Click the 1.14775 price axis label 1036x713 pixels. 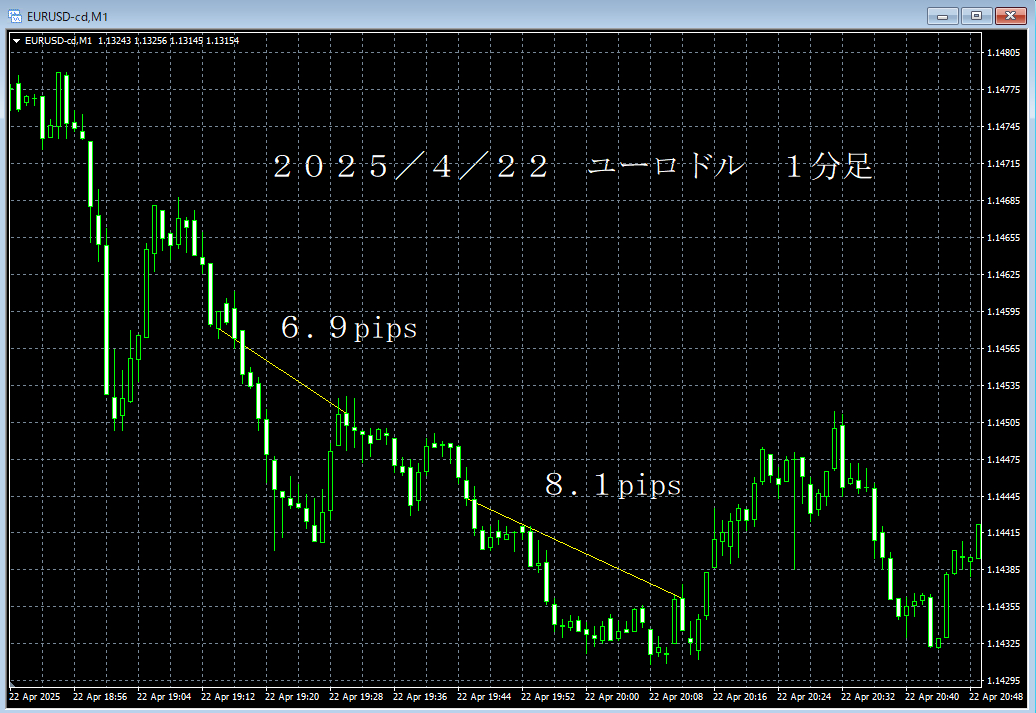[x=1003, y=90]
